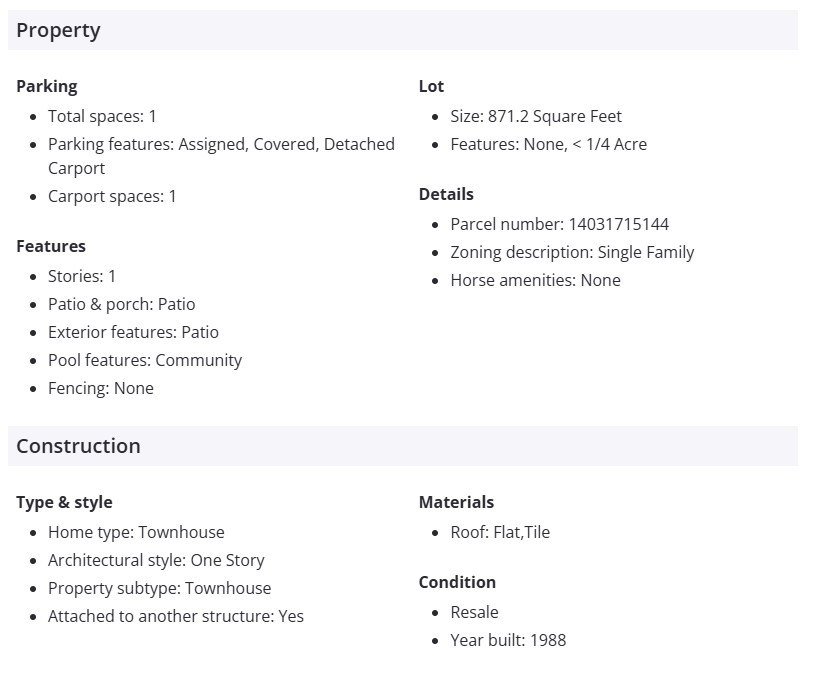Click the Lot subsection heading

pos(431,86)
